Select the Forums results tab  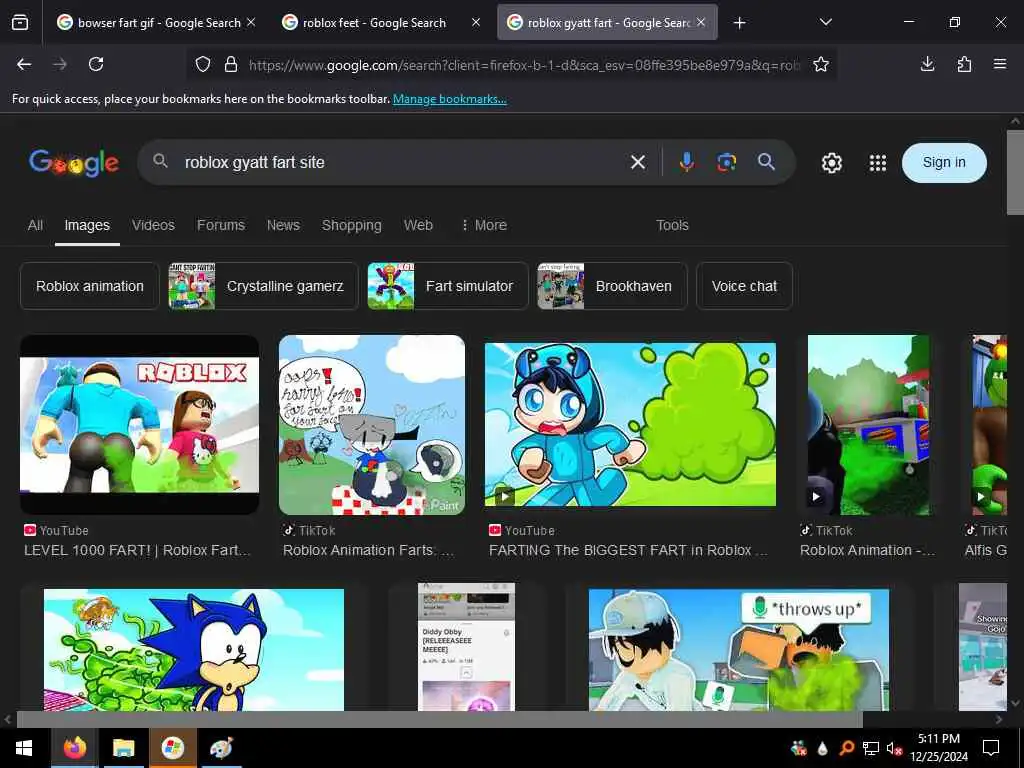point(221,225)
